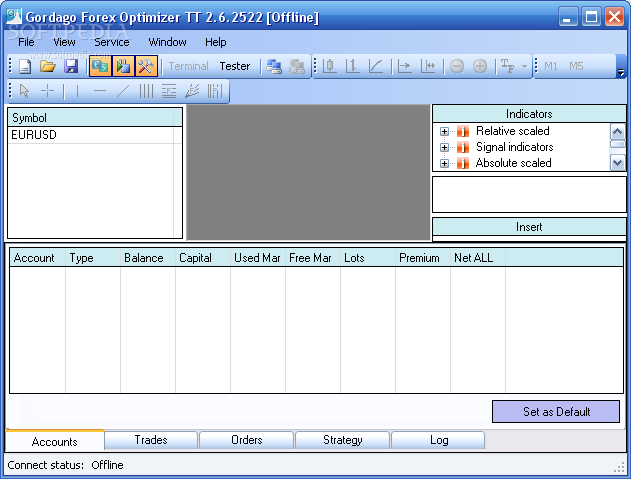The width and height of the screenshot is (631, 479).
Task: Select the parallel vertical lines tool
Action: [x=146, y=91]
